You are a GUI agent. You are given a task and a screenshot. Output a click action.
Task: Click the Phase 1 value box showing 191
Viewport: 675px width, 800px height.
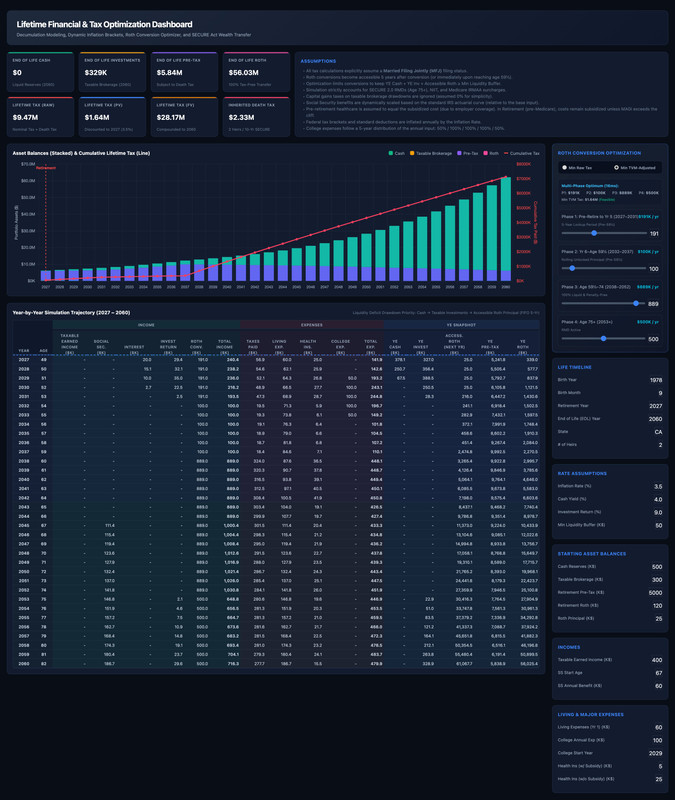pyautogui.click(x=654, y=234)
